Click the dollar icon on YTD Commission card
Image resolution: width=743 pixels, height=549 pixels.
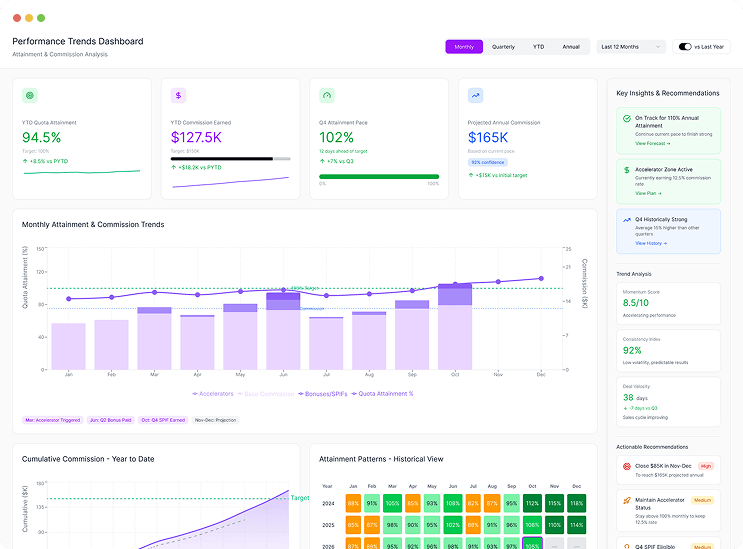(179, 96)
